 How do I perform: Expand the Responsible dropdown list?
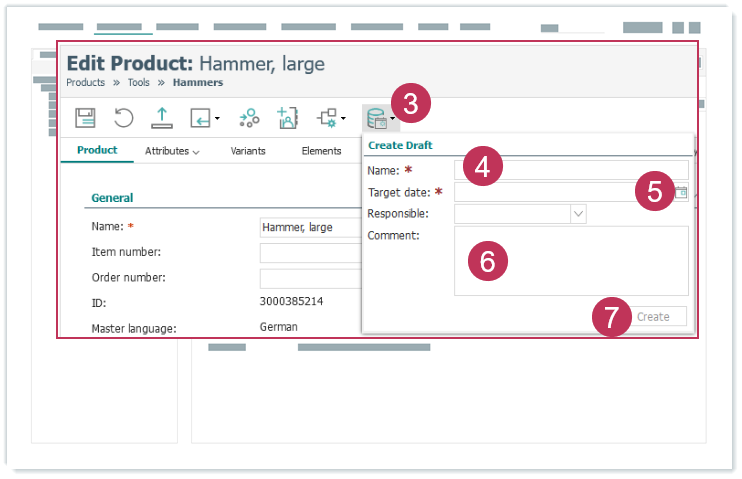pos(578,214)
